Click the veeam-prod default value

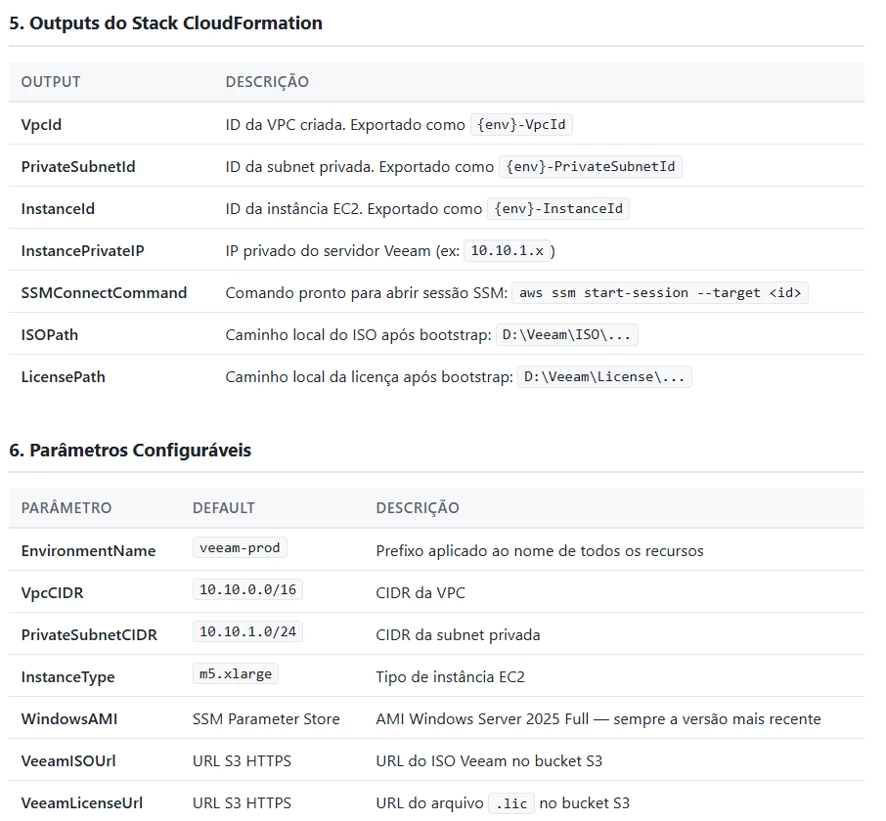point(240,548)
